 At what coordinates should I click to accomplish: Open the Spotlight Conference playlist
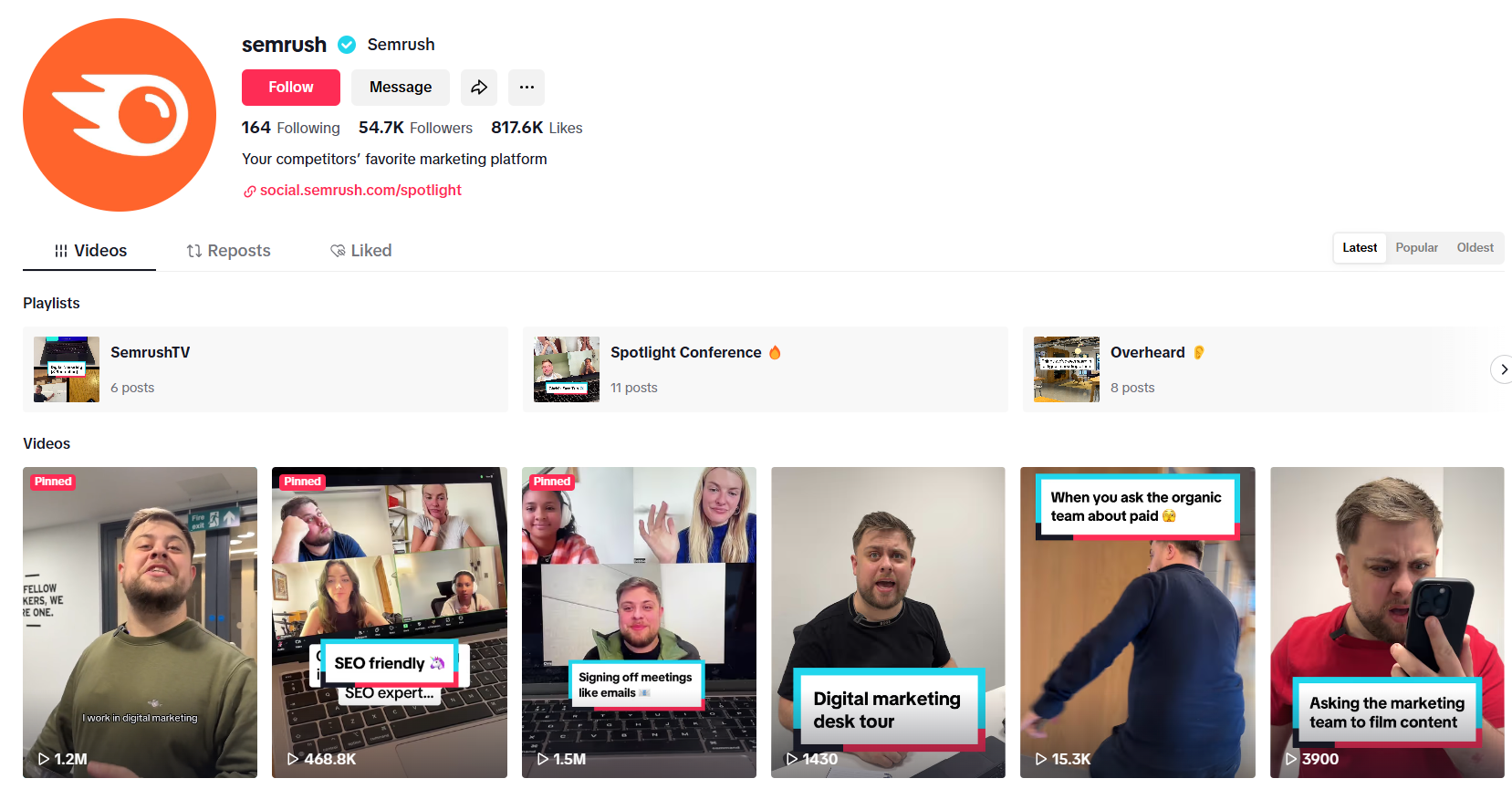point(766,369)
